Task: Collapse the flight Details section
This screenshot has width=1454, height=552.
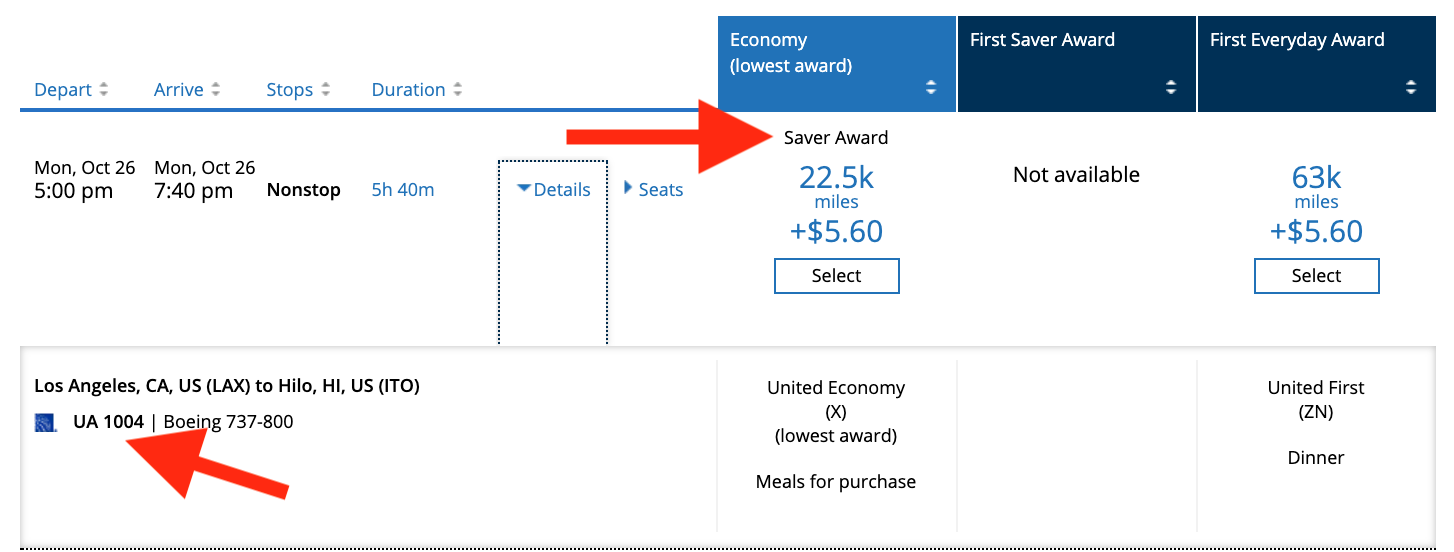Action: coord(554,190)
